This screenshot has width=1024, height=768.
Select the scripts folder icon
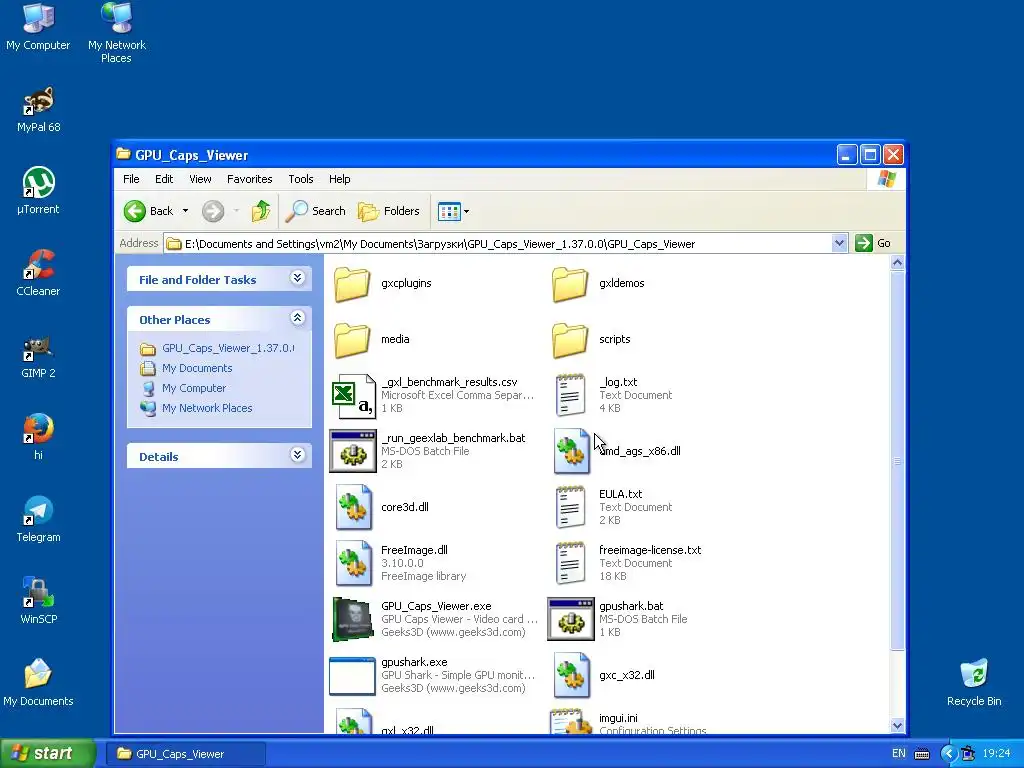point(570,340)
